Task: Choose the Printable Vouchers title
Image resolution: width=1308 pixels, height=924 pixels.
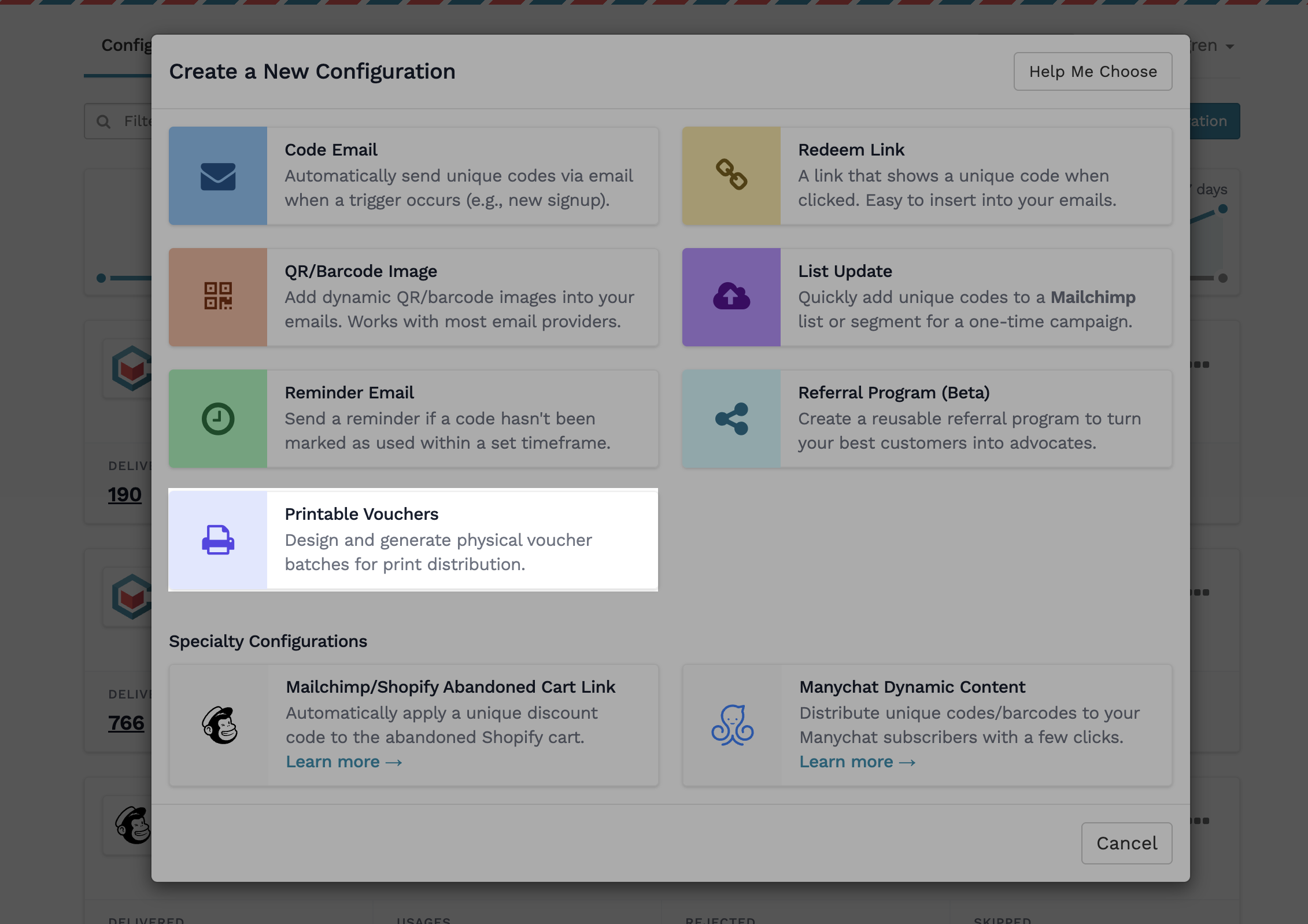Action: click(361, 514)
